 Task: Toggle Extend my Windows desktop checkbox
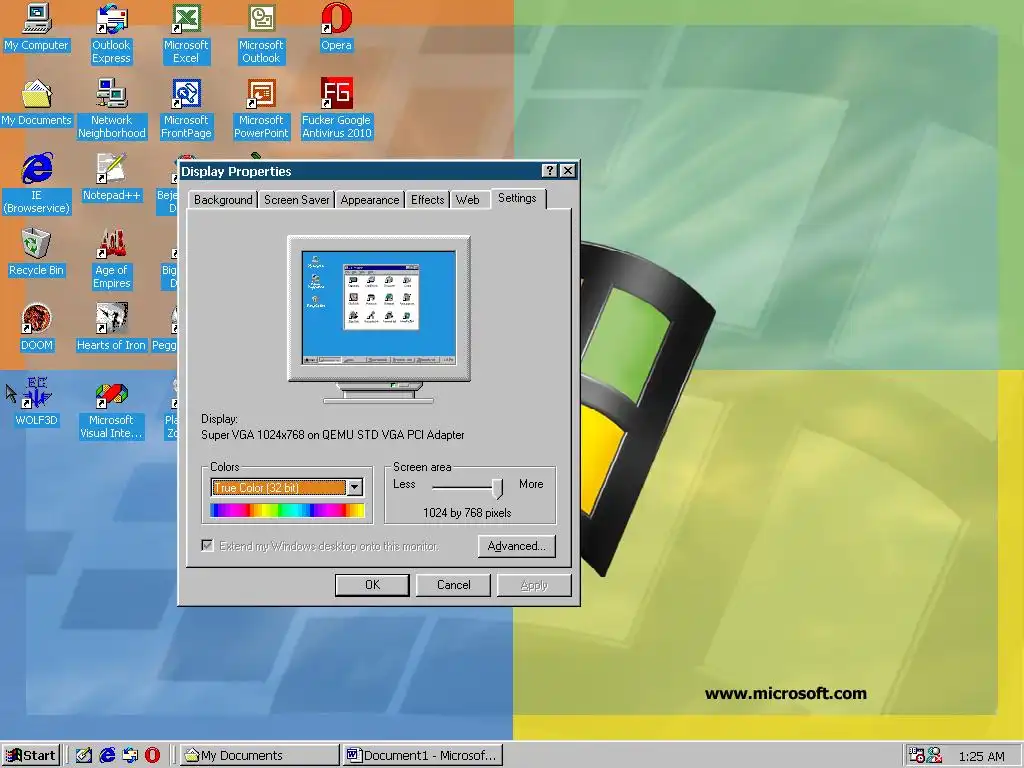click(x=207, y=545)
